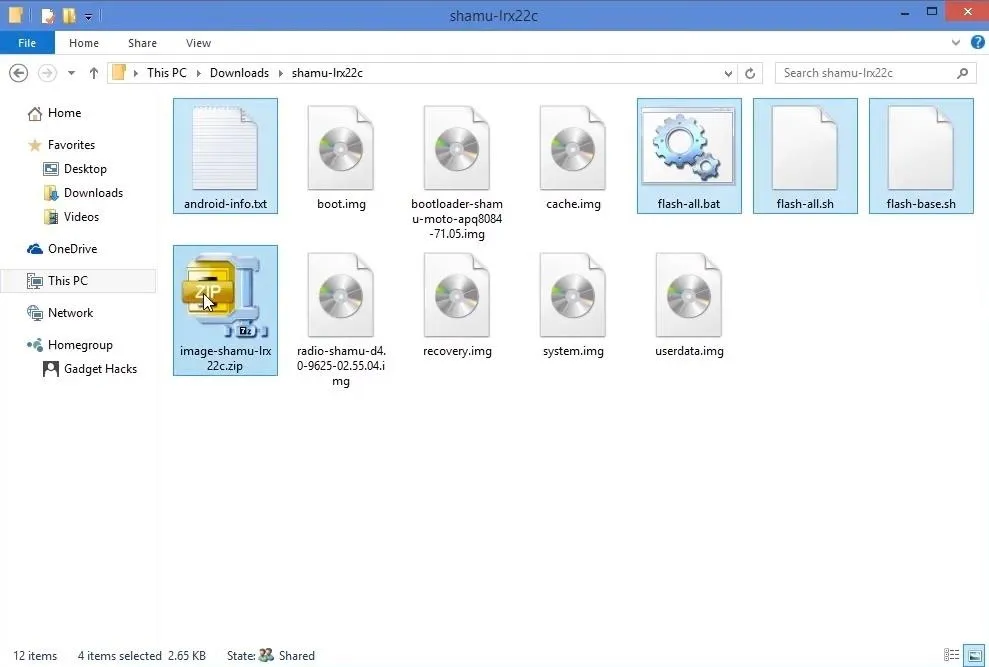This screenshot has width=989, height=667.
Task: Open the Share ribbon tab
Action: tap(143, 43)
